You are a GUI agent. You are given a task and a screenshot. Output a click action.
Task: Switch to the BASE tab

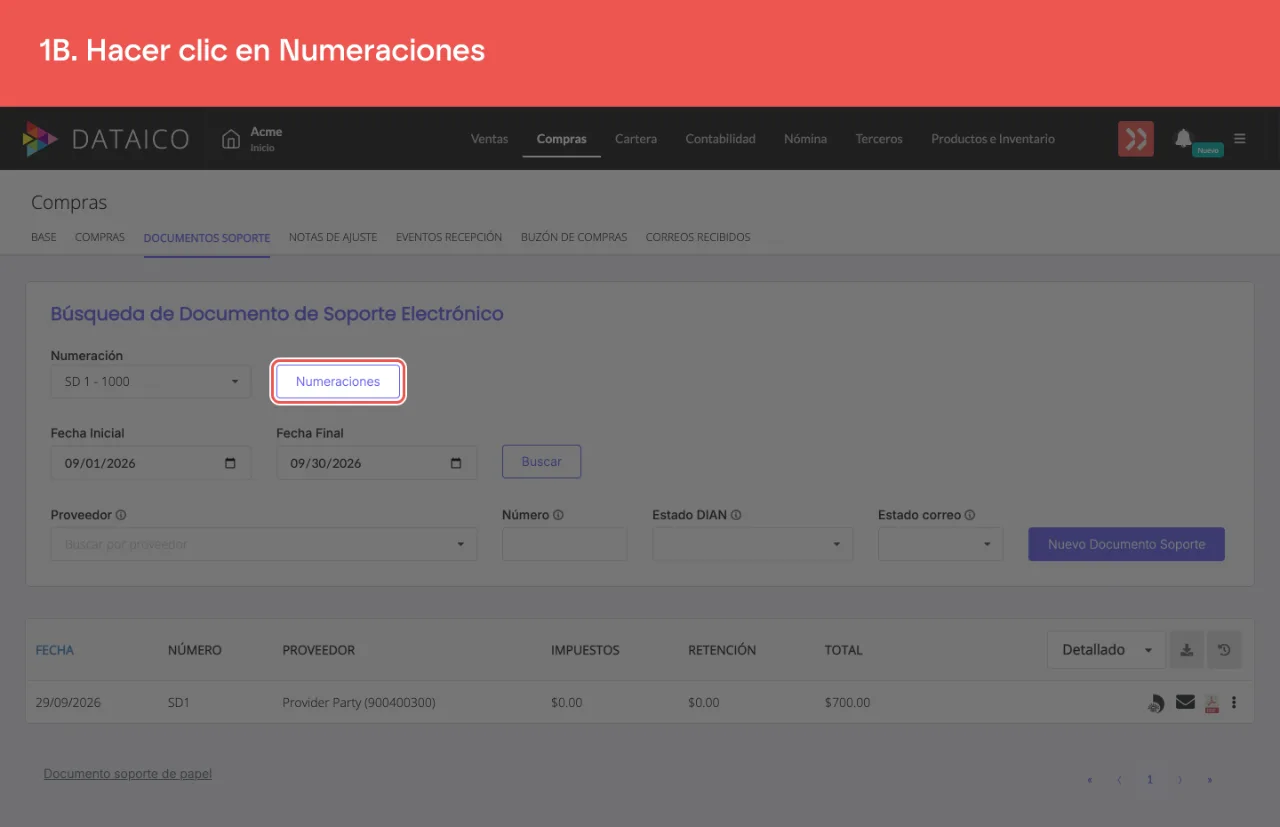pos(44,238)
